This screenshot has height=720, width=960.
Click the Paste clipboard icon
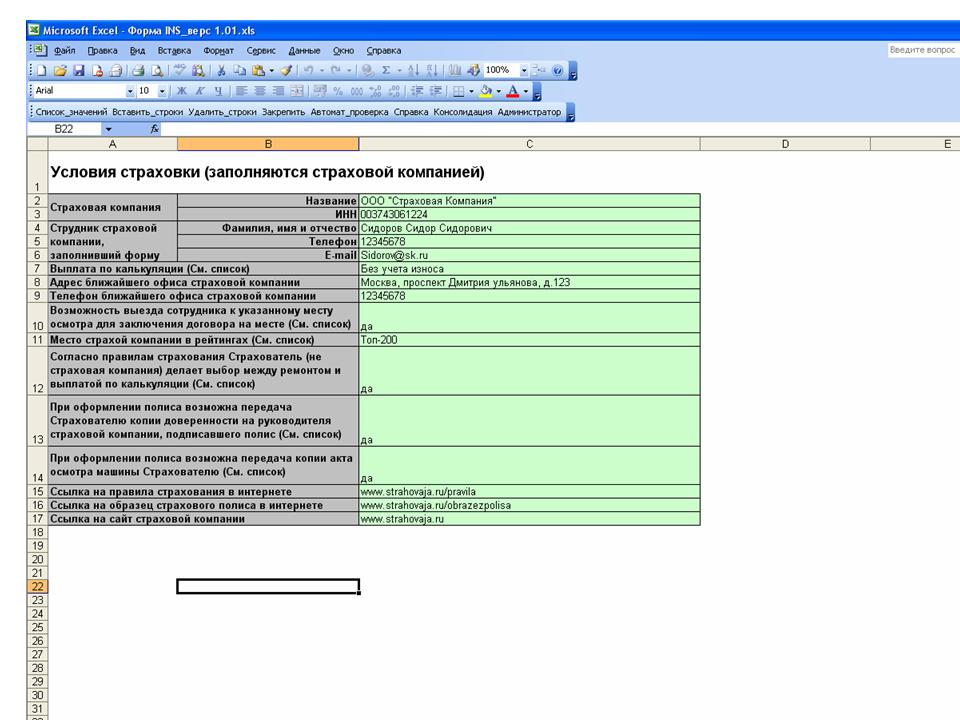(x=258, y=70)
